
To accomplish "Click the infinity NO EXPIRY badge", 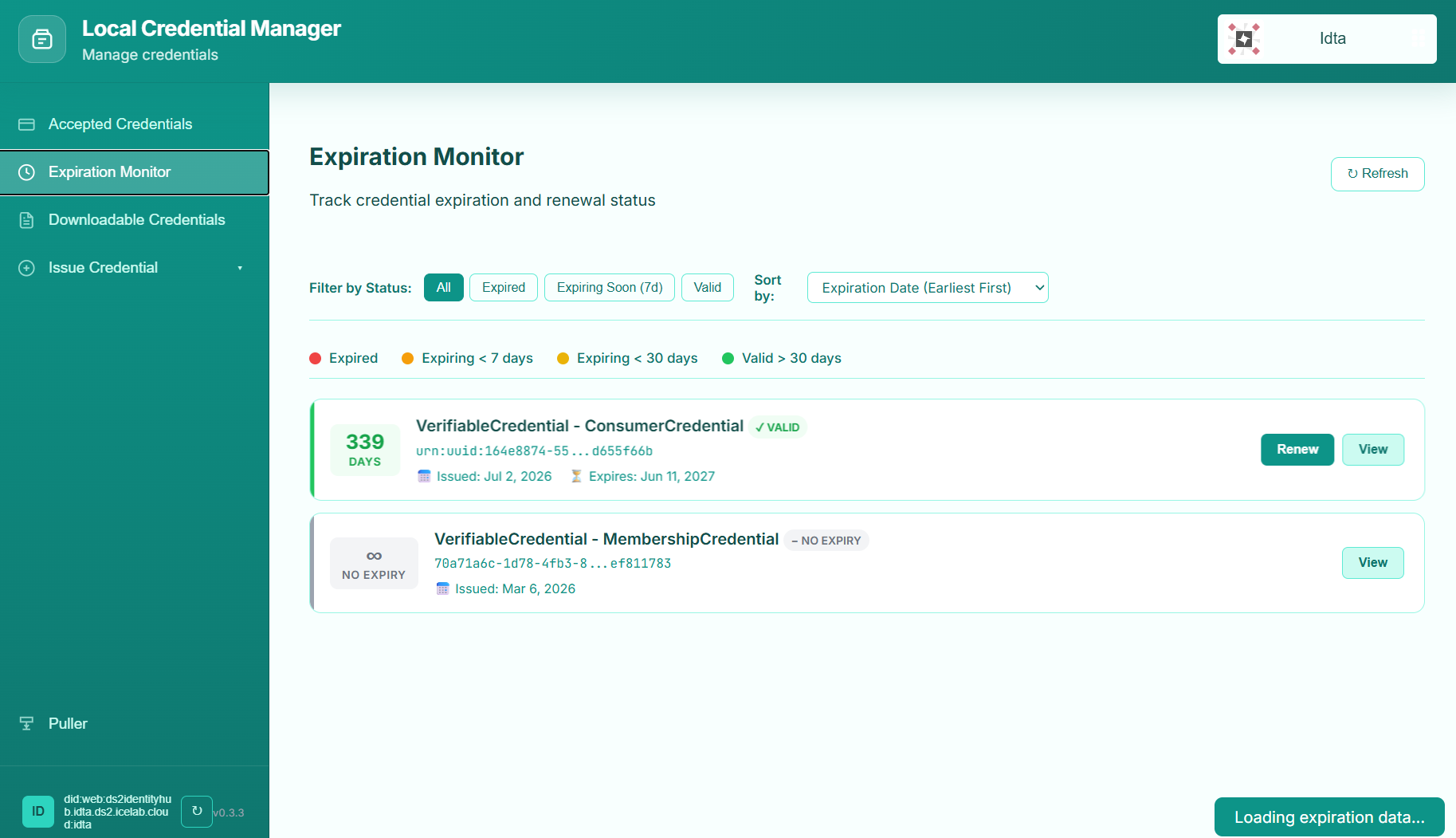I will 374,564.
